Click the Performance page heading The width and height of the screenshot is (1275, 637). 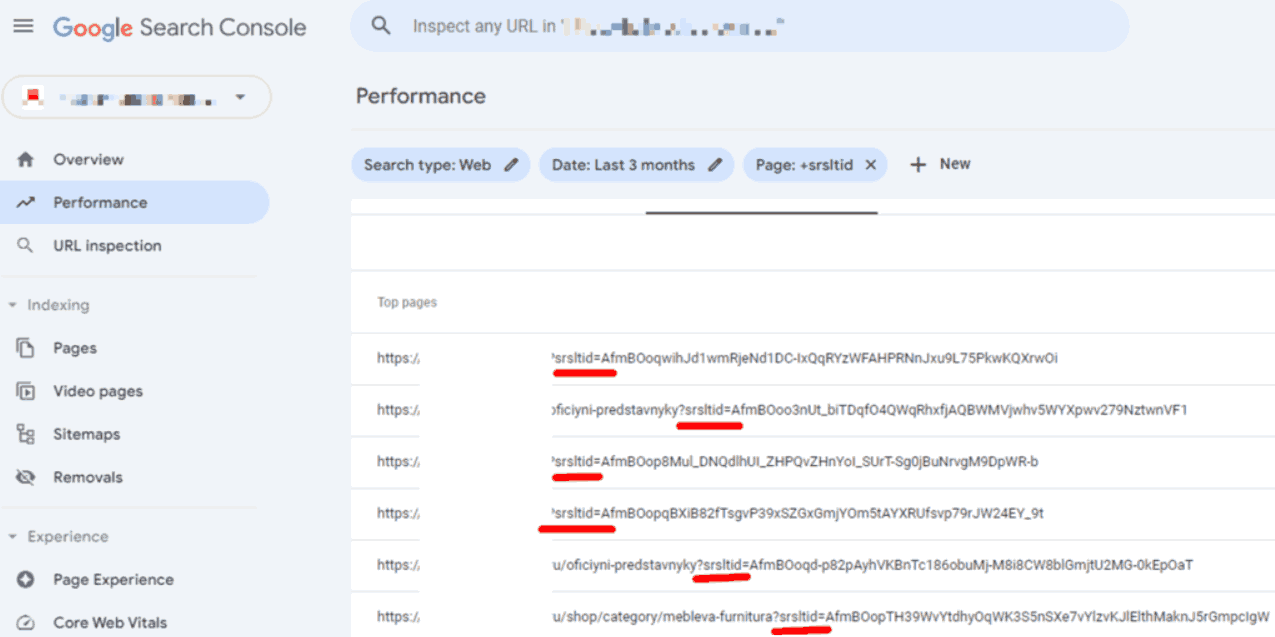click(421, 96)
